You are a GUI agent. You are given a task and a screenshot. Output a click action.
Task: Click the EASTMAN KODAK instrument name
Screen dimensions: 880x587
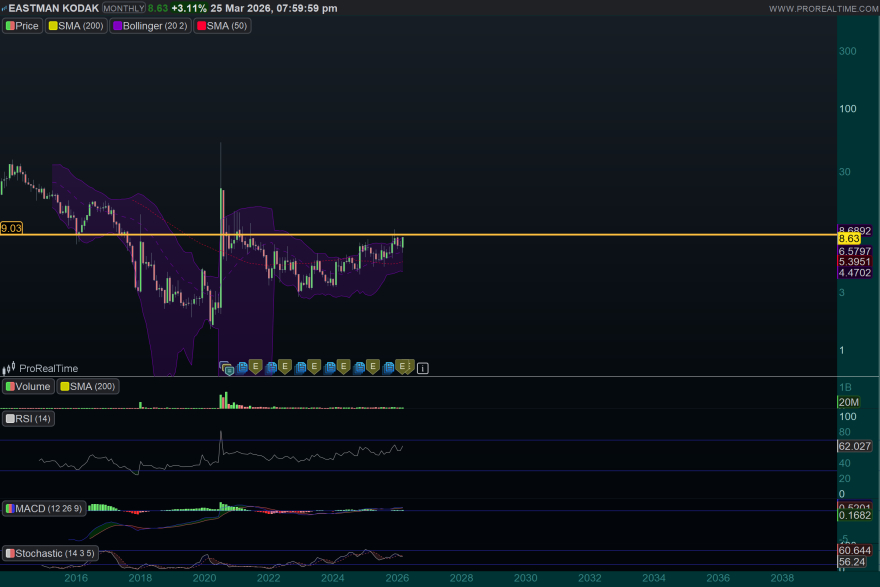point(55,7)
